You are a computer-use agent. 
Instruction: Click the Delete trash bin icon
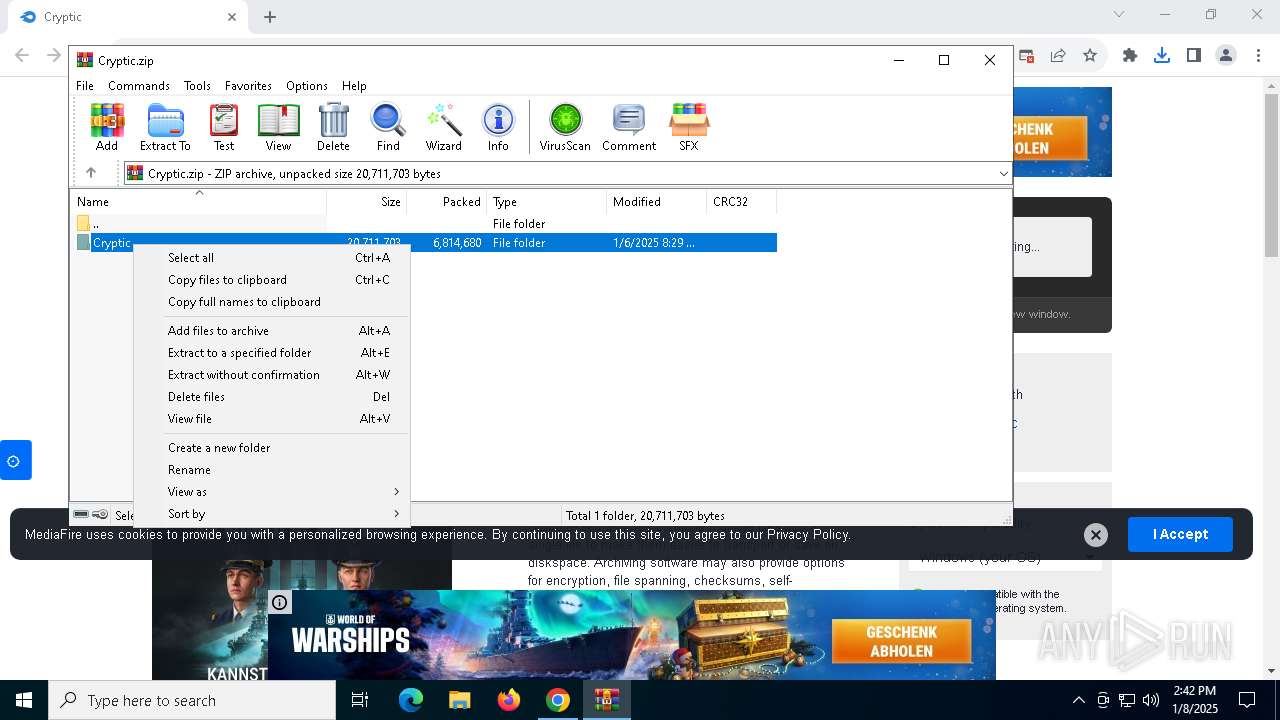click(333, 127)
